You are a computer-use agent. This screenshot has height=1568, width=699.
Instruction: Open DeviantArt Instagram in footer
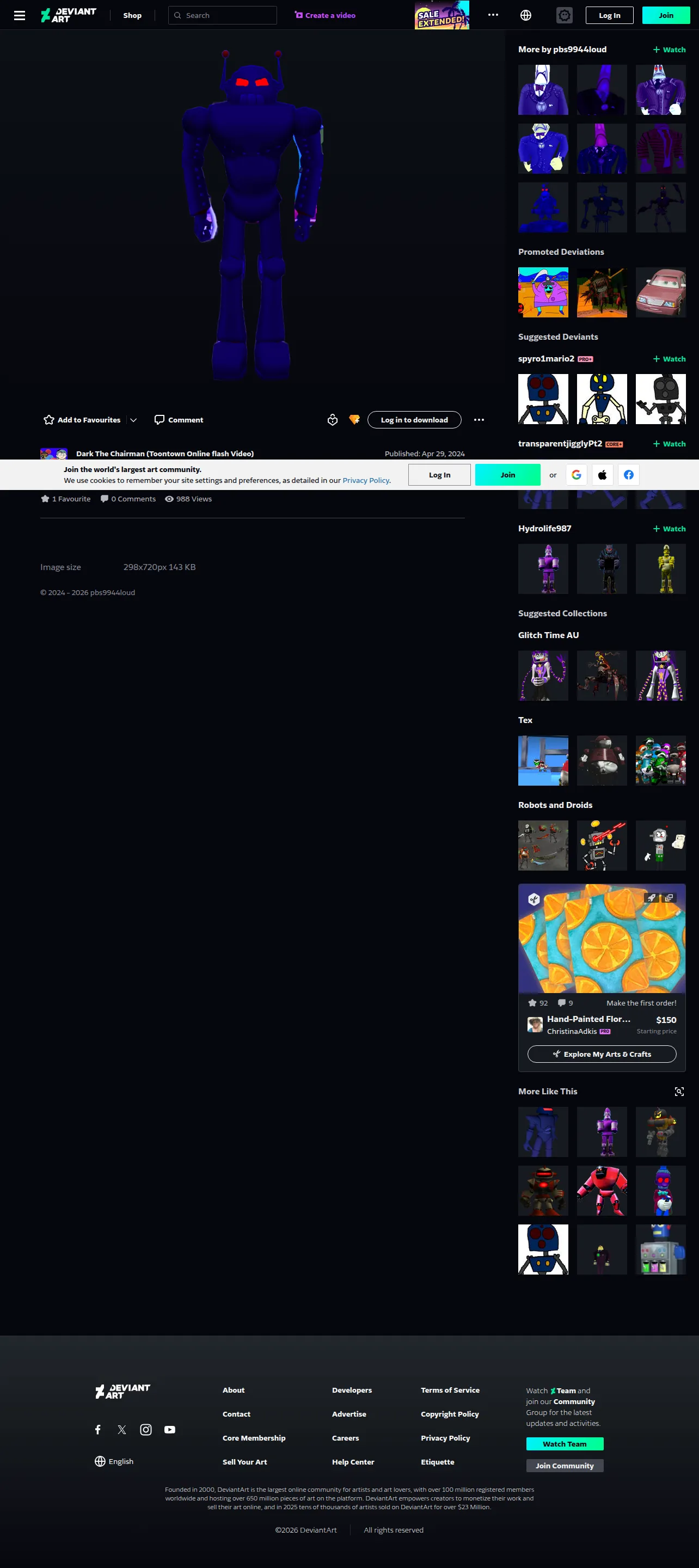tap(146, 1430)
